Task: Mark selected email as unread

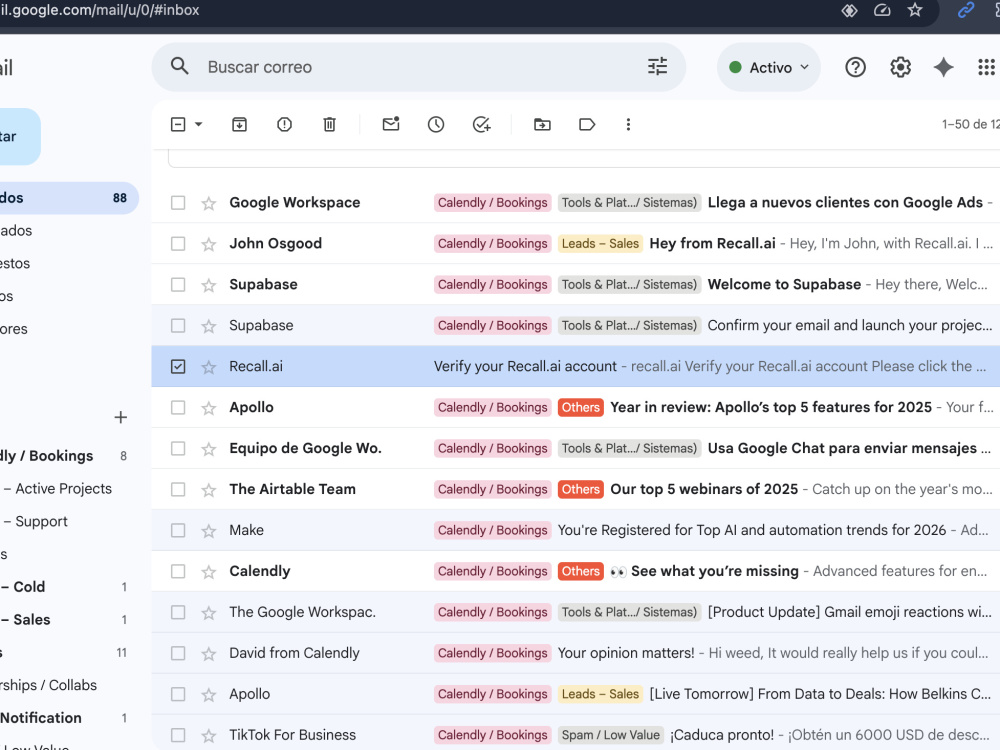Action: point(391,124)
